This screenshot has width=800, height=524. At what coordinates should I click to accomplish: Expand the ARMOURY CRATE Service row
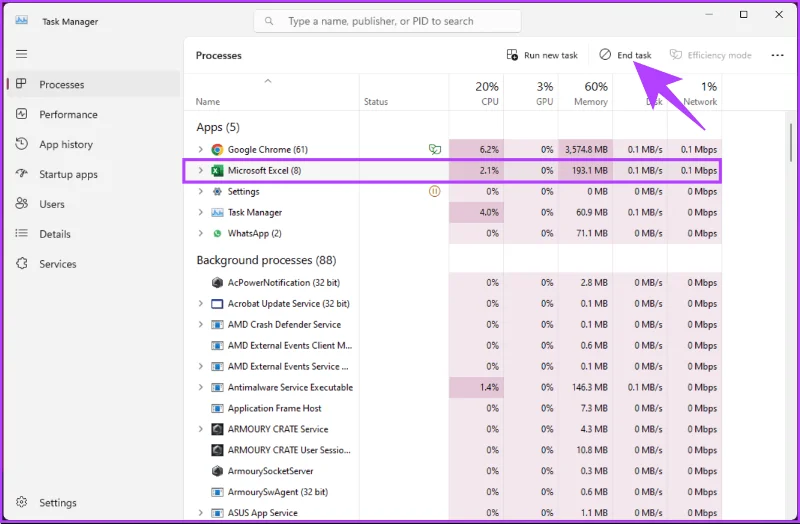pos(201,429)
